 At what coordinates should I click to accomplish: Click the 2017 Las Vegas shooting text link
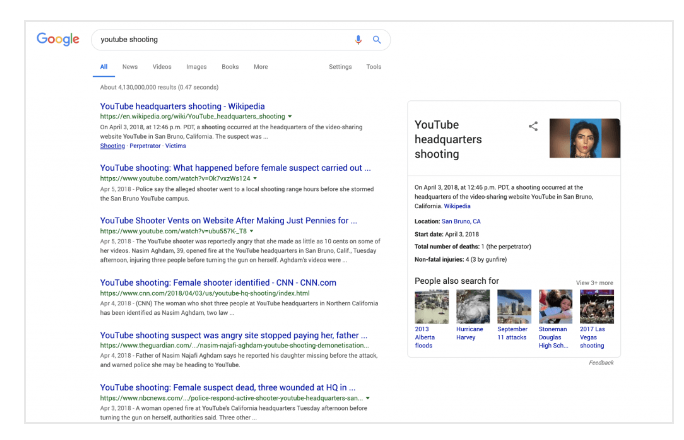[x=592, y=337]
